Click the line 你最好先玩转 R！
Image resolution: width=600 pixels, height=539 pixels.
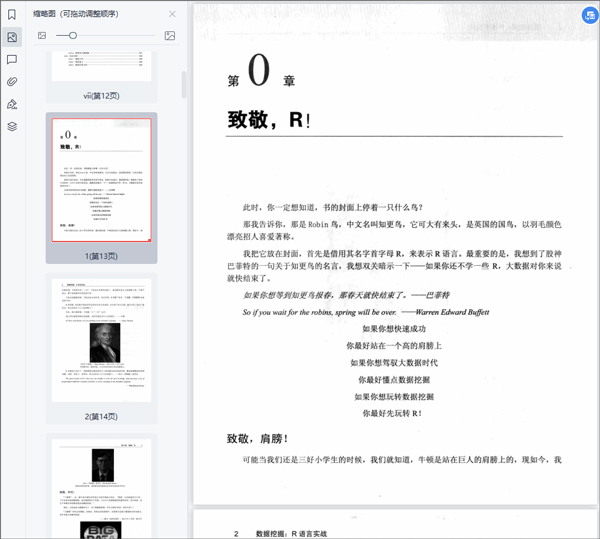[392, 413]
